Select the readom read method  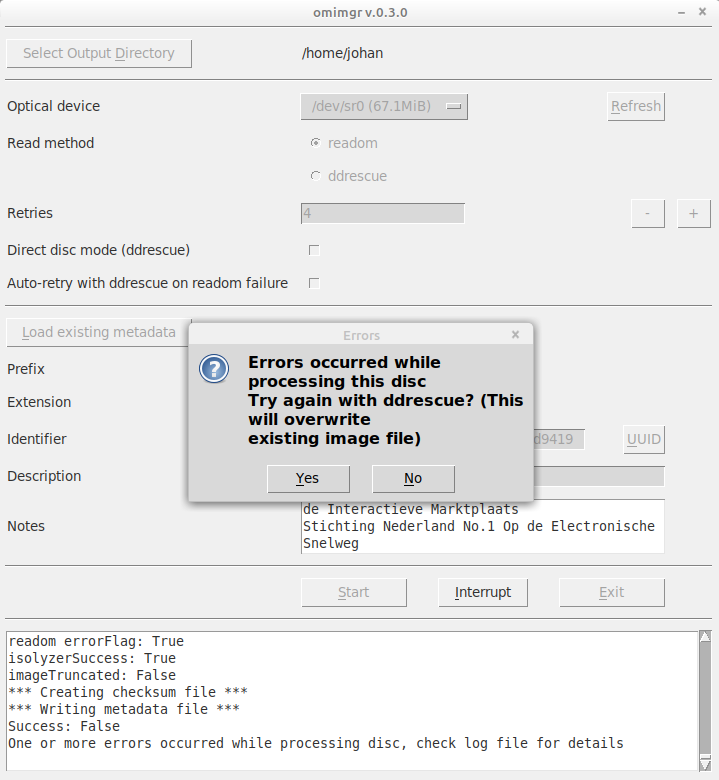[x=316, y=143]
